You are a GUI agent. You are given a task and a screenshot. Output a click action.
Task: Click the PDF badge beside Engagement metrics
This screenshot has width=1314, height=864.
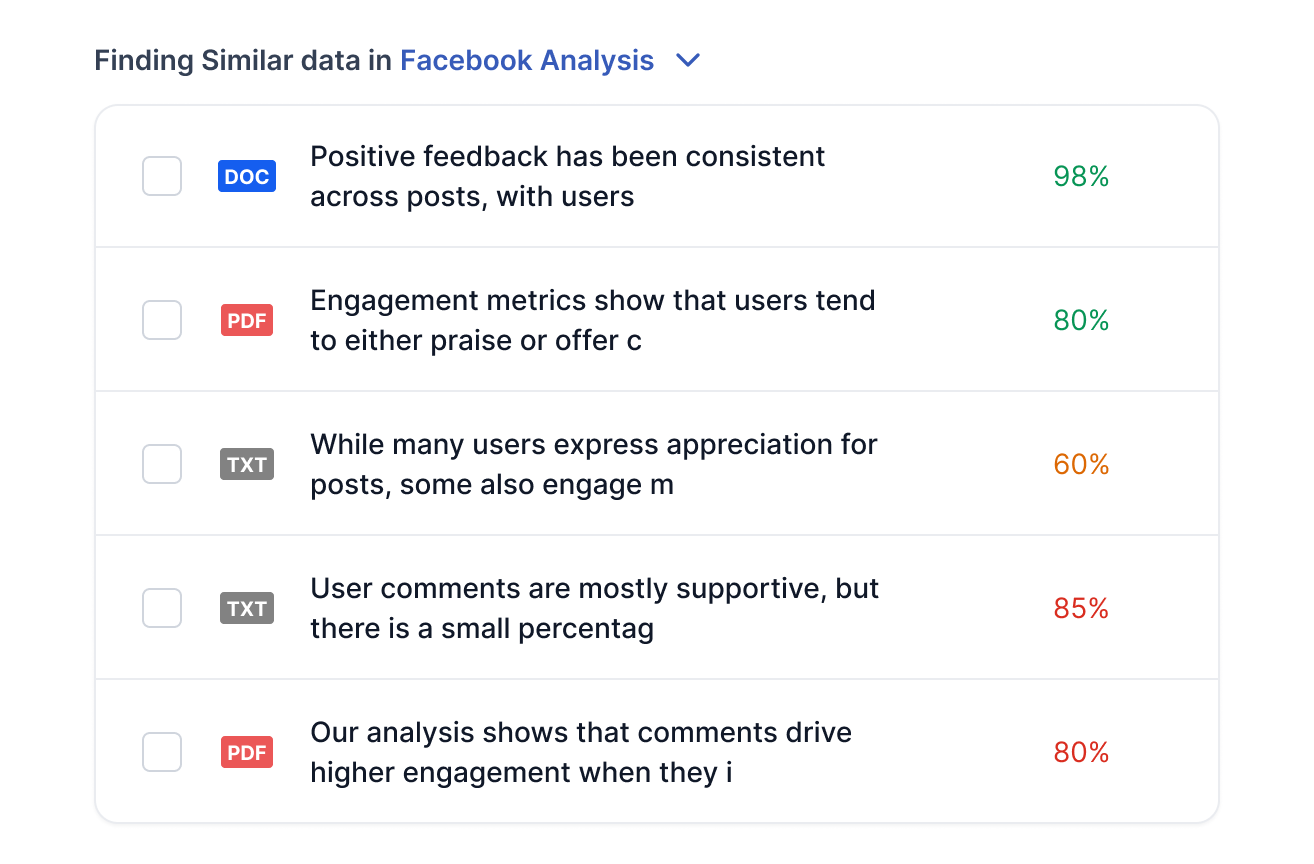(247, 321)
